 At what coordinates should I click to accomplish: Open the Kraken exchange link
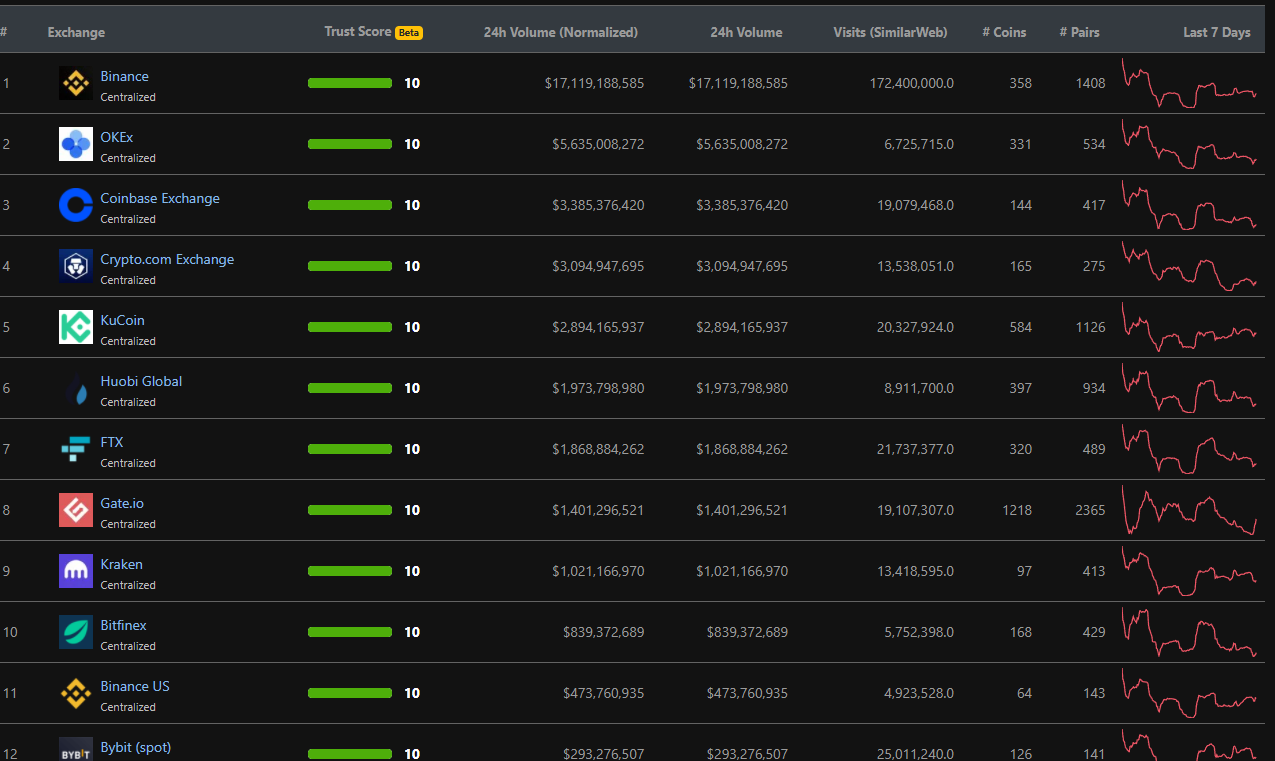click(121, 564)
